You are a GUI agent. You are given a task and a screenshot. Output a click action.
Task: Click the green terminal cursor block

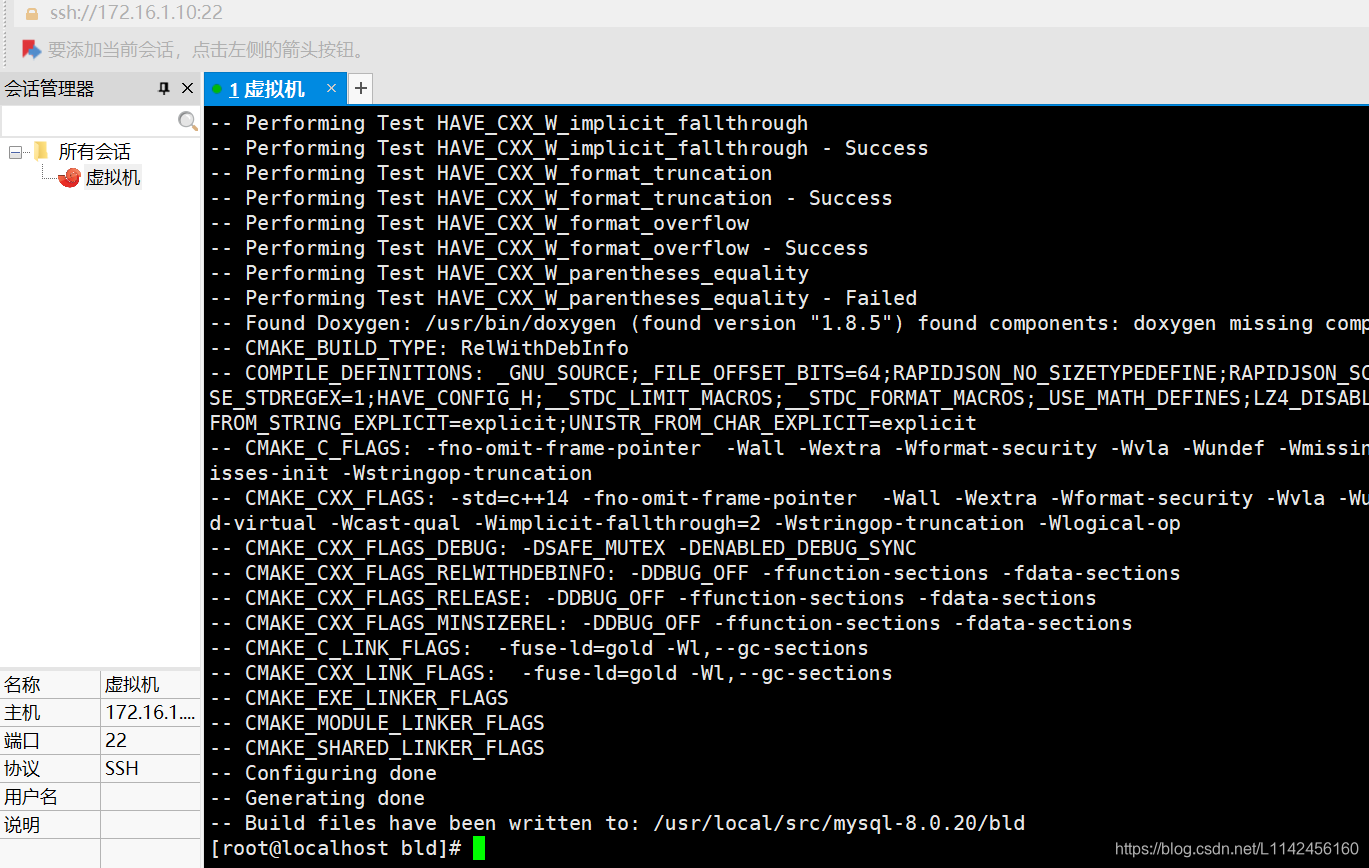(479, 849)
